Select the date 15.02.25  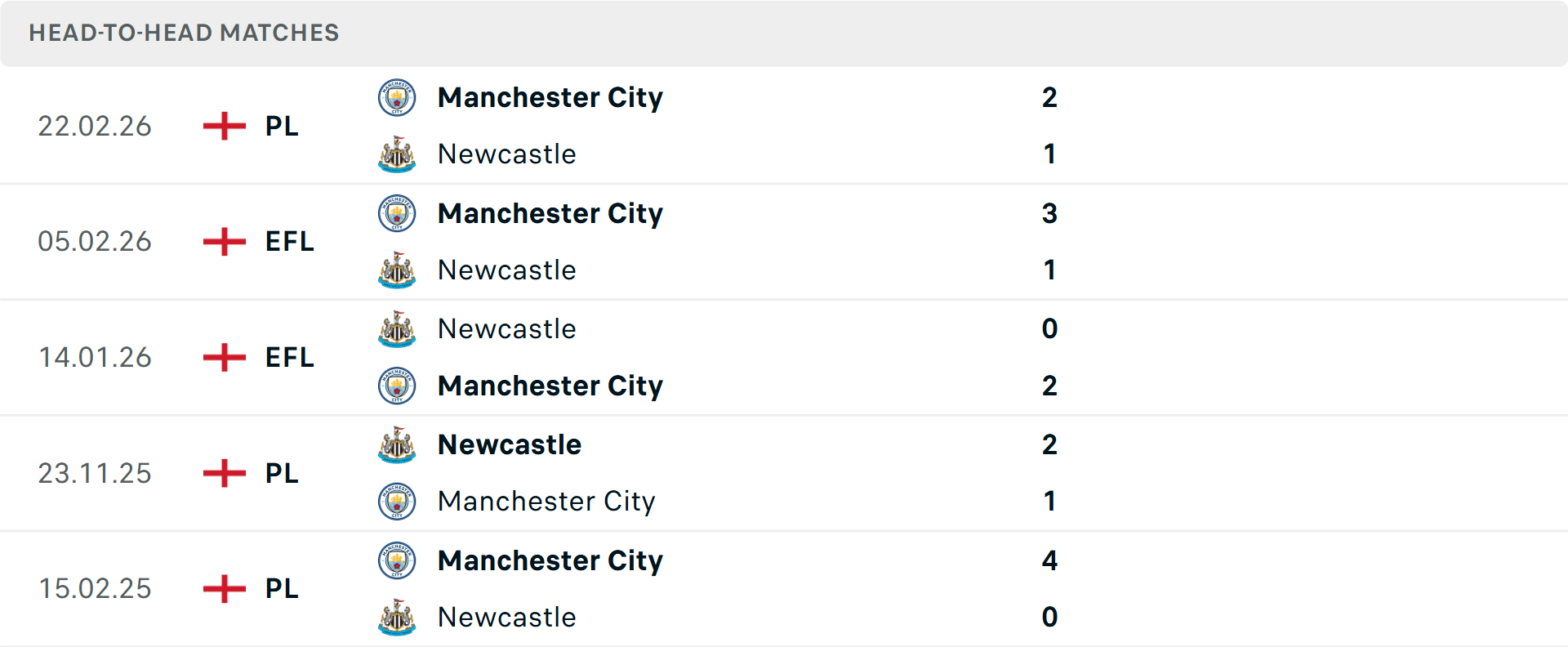95,588
